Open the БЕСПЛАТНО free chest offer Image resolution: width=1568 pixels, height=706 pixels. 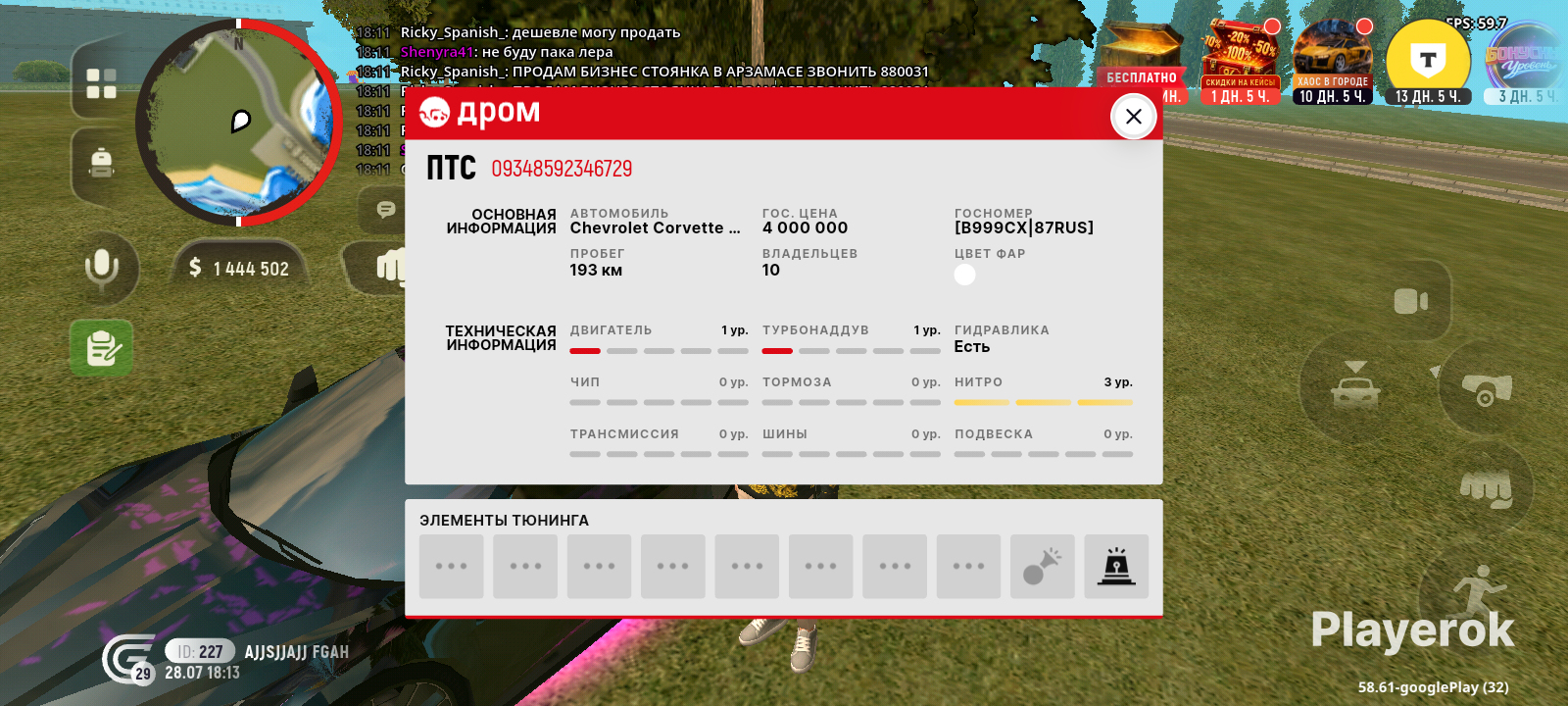pyautogui.click(x=1142, y=62)
